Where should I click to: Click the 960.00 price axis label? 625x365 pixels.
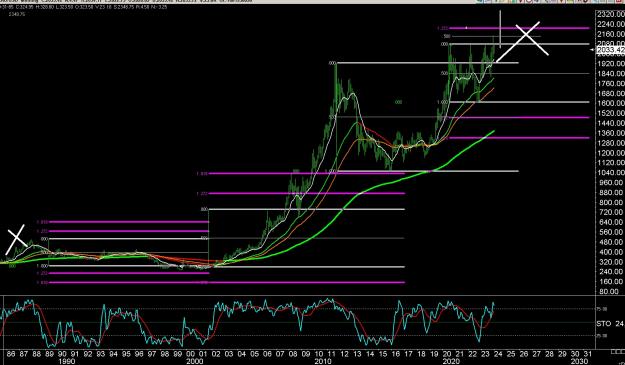(612, 182)
